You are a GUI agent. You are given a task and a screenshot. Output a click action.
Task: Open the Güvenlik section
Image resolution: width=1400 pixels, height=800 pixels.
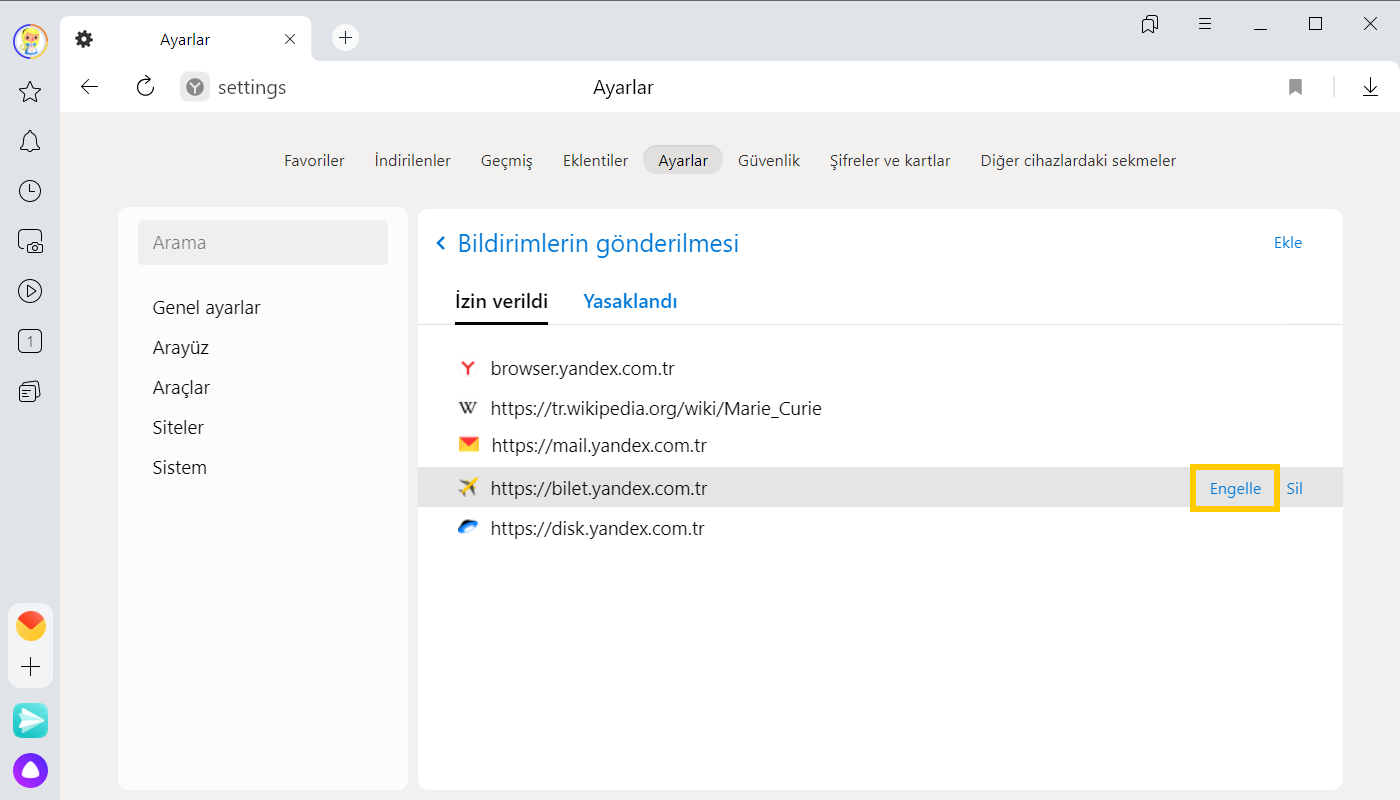tap(769, 160)
